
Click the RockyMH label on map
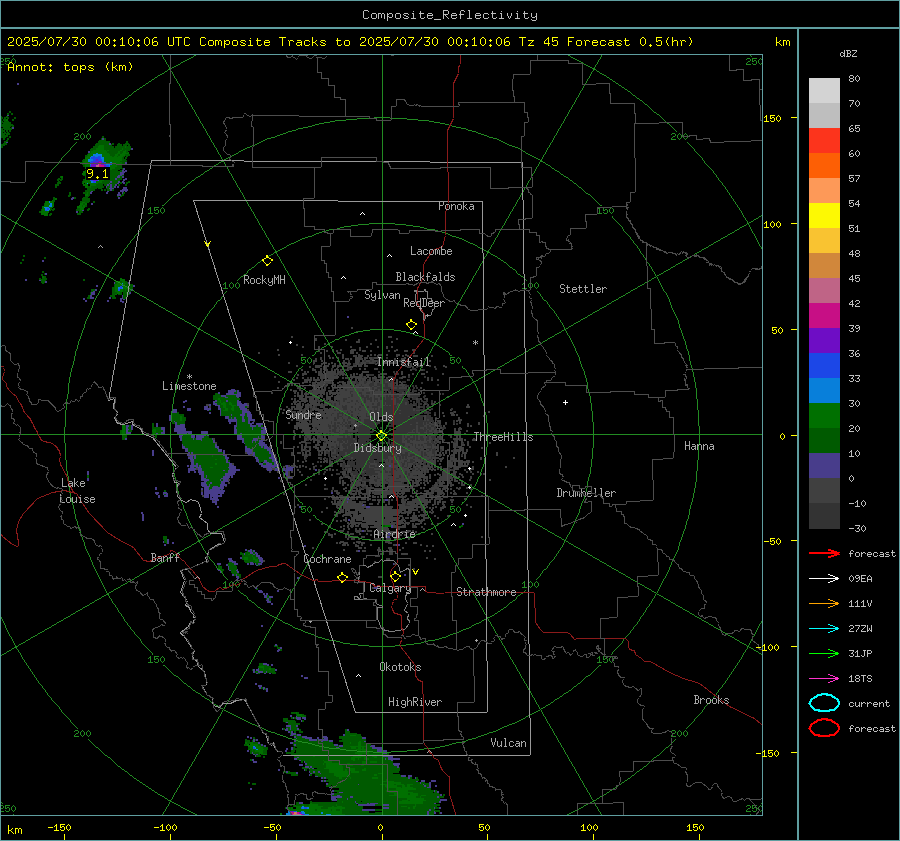pyautogui.click(x=264, y=280)
